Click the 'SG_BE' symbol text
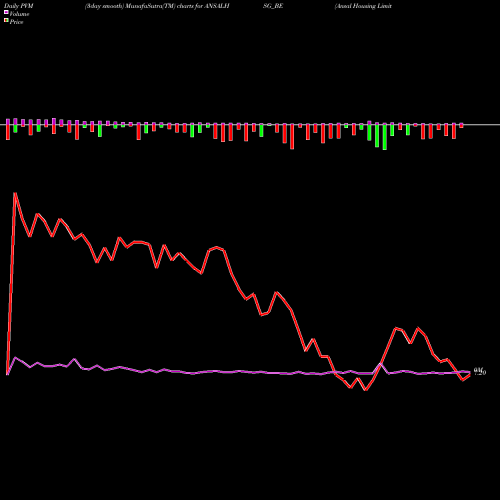This screenshot has width=500, height=500. point(273,6)
